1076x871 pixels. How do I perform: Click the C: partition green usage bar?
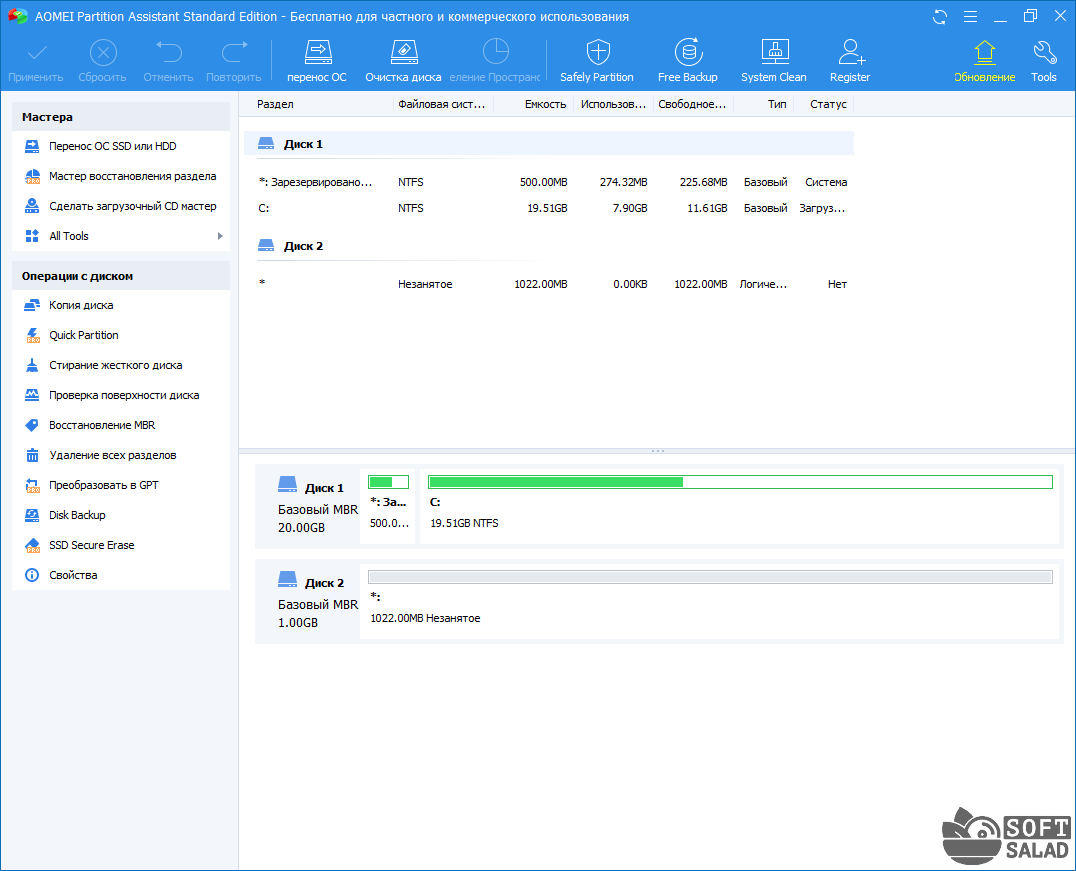click(740, 482)
